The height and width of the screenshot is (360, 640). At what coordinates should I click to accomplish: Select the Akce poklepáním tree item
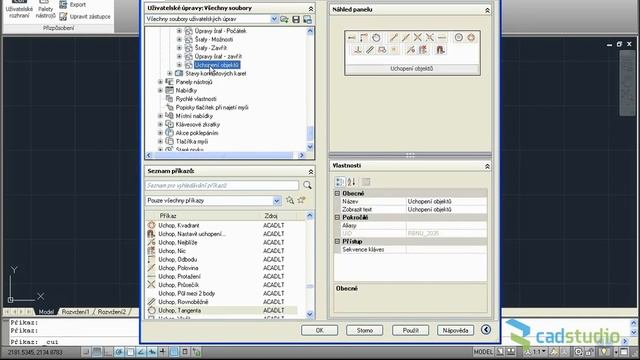[x=197, y=133]
